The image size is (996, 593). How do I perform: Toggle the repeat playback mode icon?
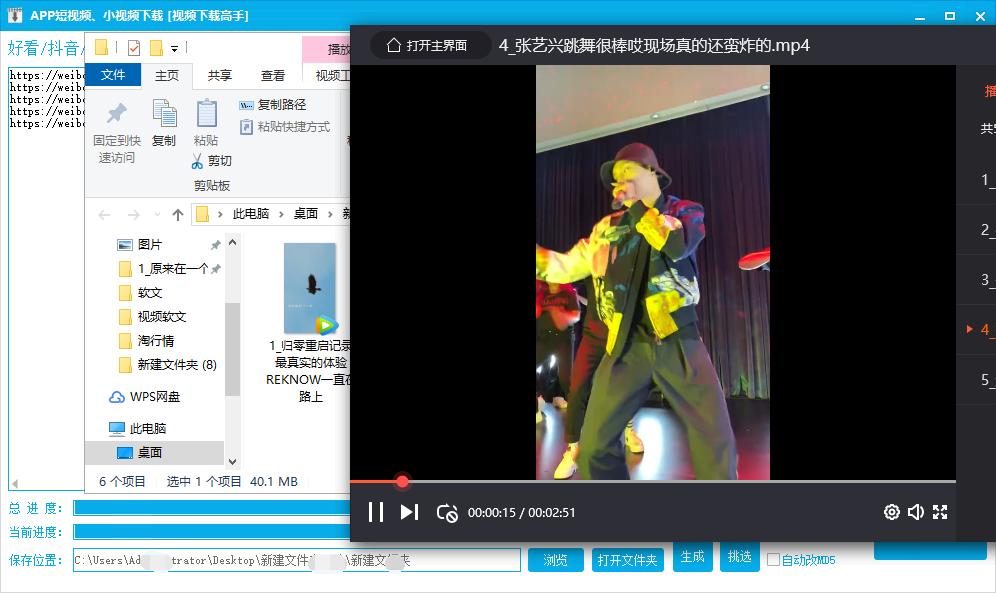point(447,512)
